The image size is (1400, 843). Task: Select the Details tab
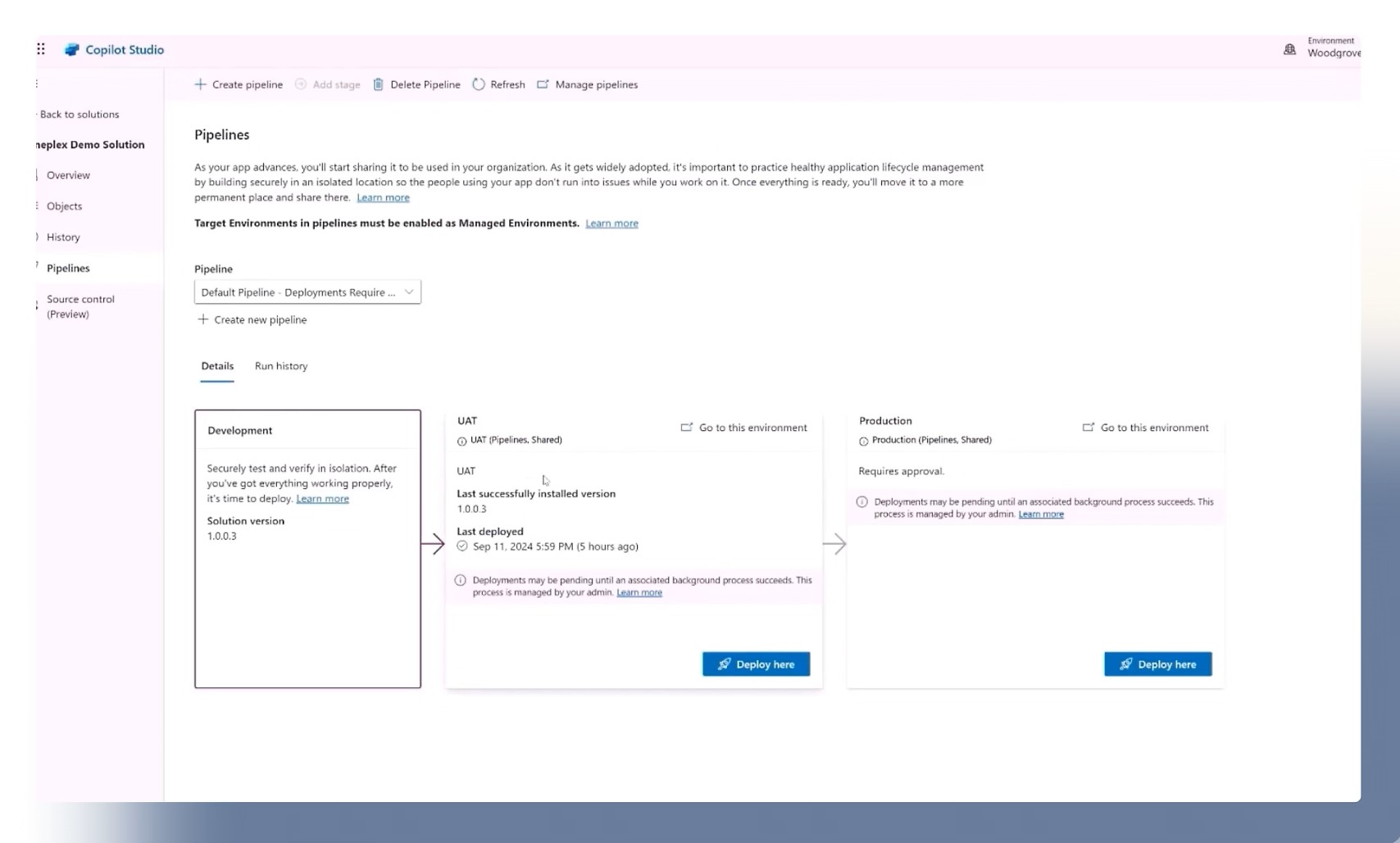[x=217, y=366]
